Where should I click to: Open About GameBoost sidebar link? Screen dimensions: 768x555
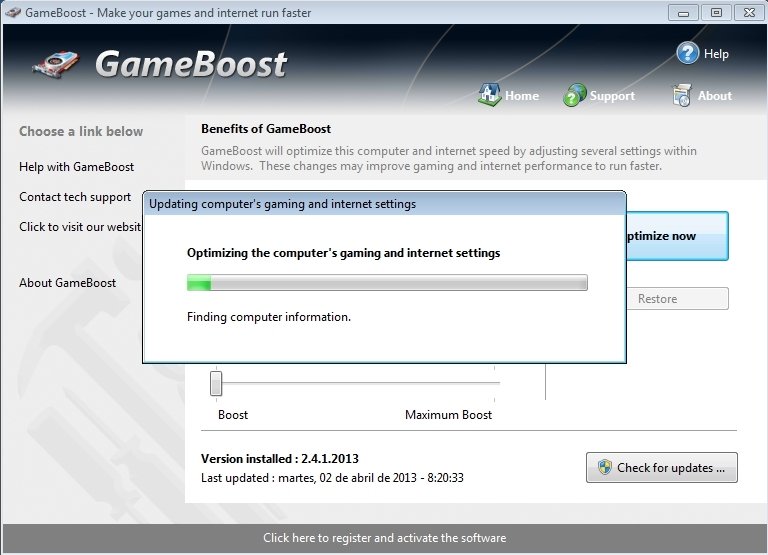(x=68, y=283)
